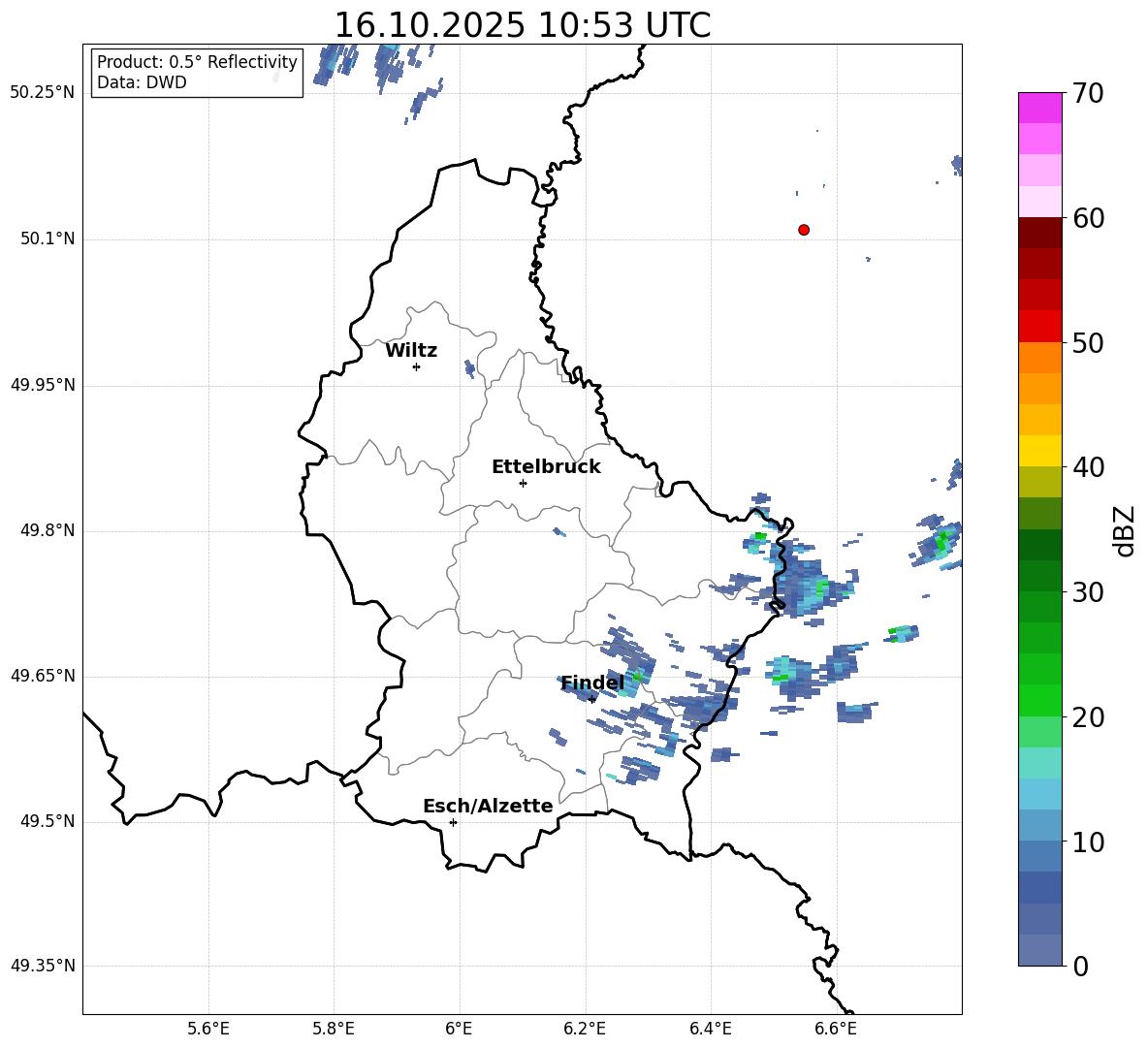This screenshot has height=1048, width=1148.
Task: Click the 49.35°N latitude label
Action: (x=43, y=966)
